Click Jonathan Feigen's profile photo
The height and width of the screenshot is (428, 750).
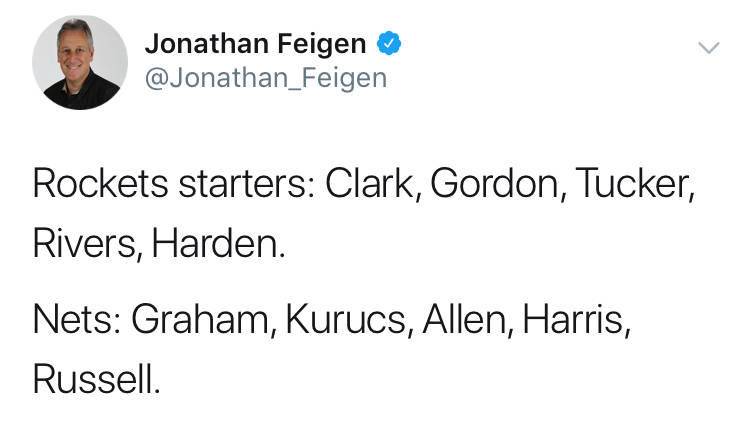80,62
